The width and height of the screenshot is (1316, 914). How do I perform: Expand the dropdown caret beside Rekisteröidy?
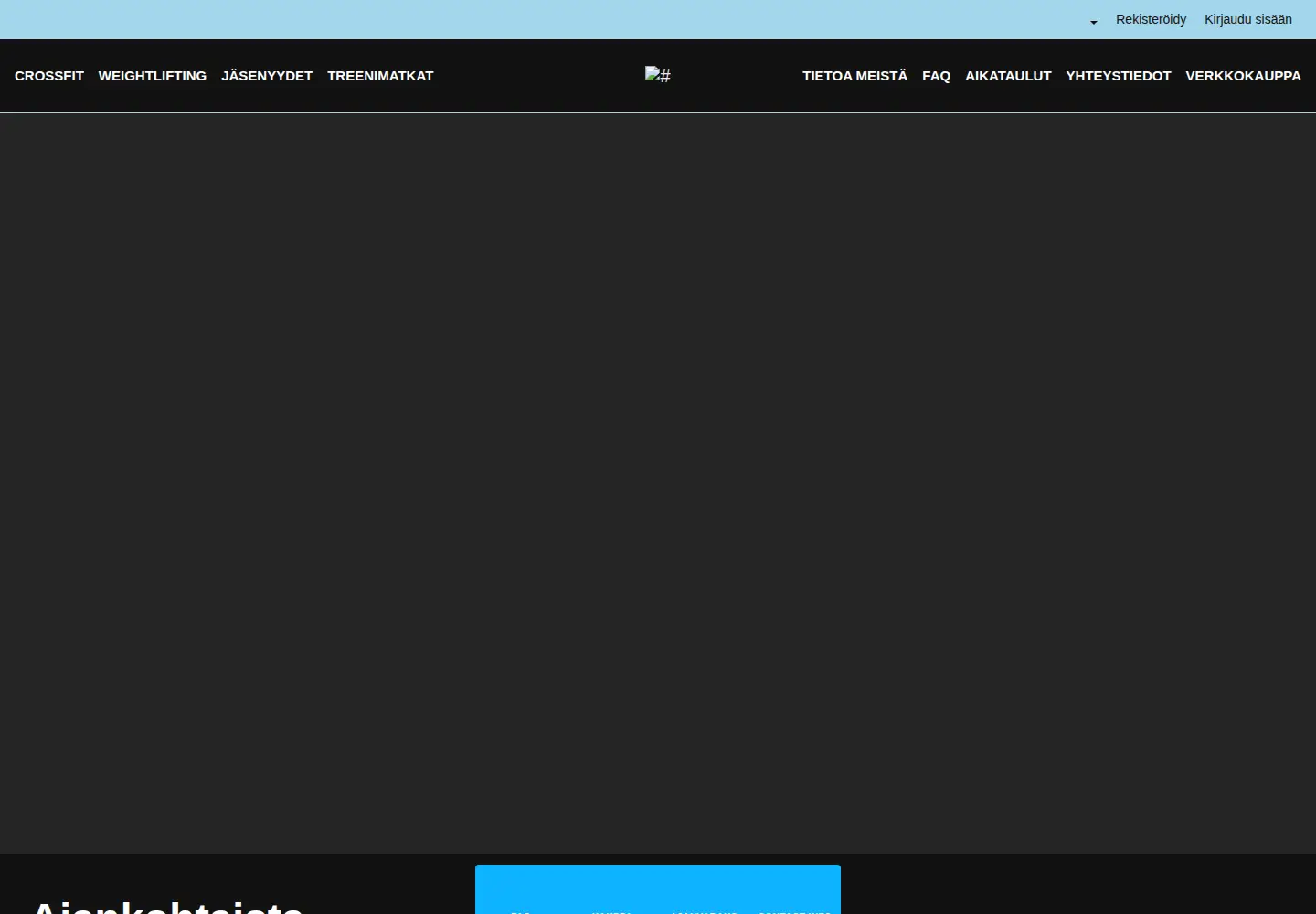coord(1094,22)
